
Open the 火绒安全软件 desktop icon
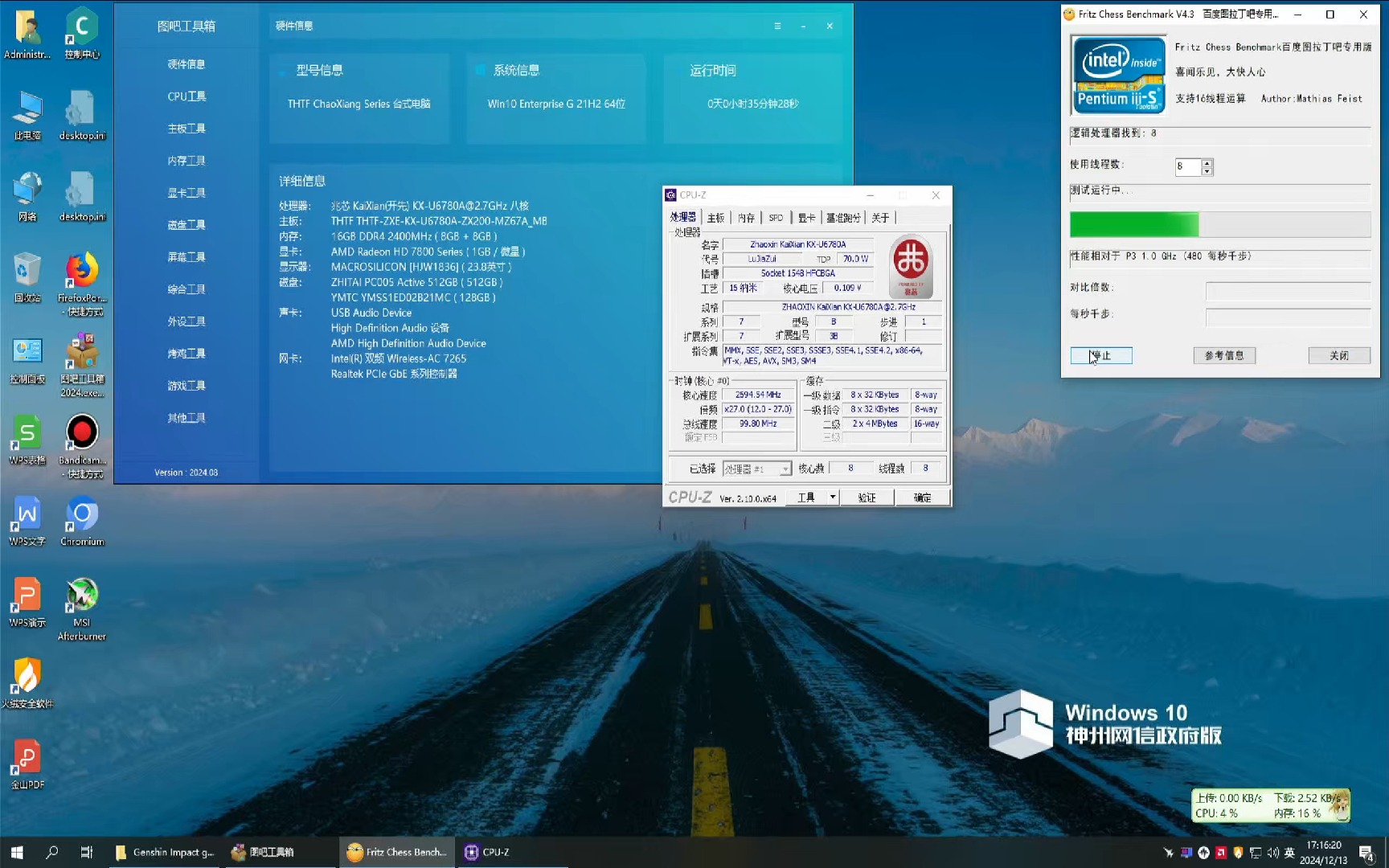27,684
